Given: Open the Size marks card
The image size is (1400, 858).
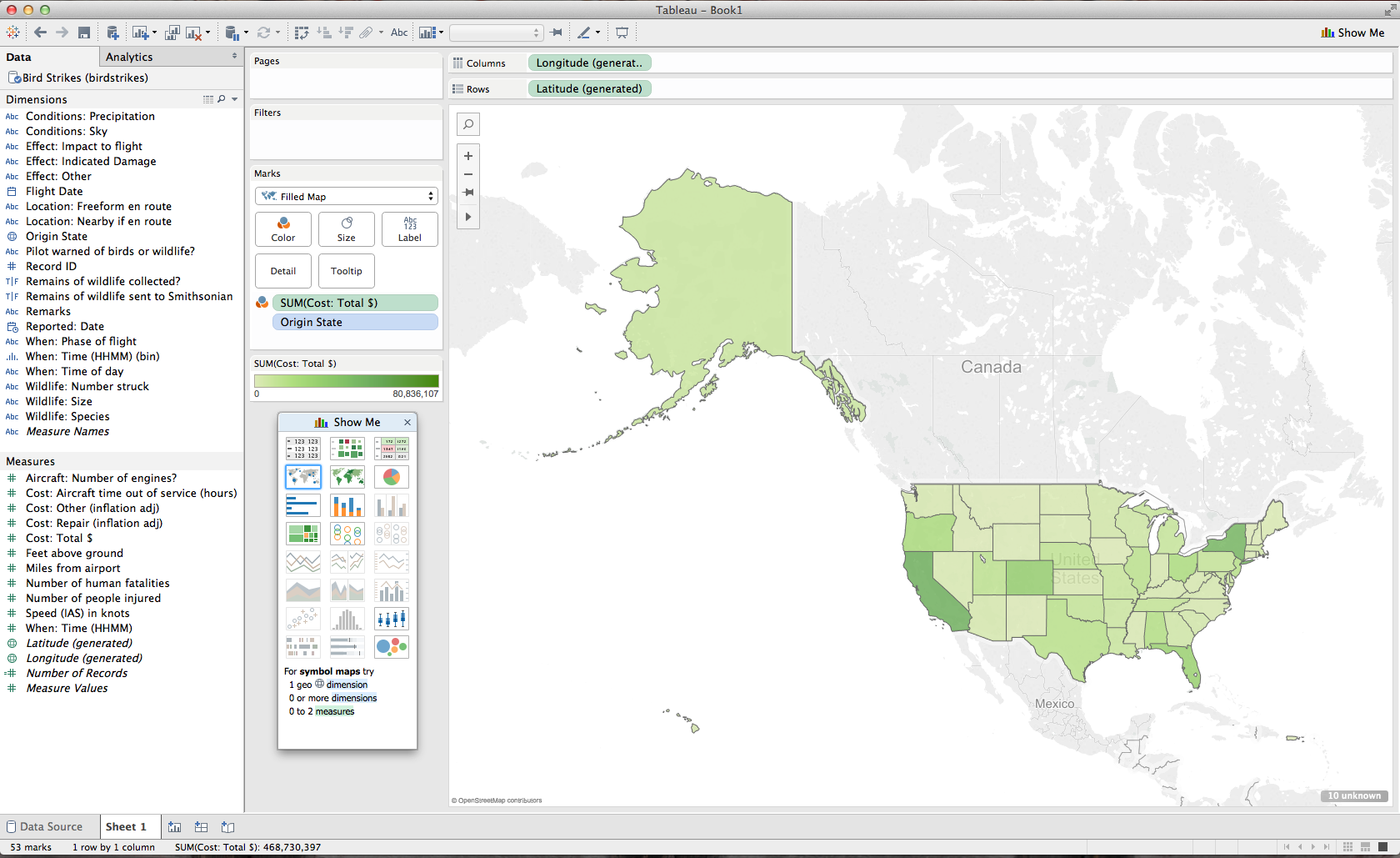Looking at the screenshot, I should click(347, 229).
